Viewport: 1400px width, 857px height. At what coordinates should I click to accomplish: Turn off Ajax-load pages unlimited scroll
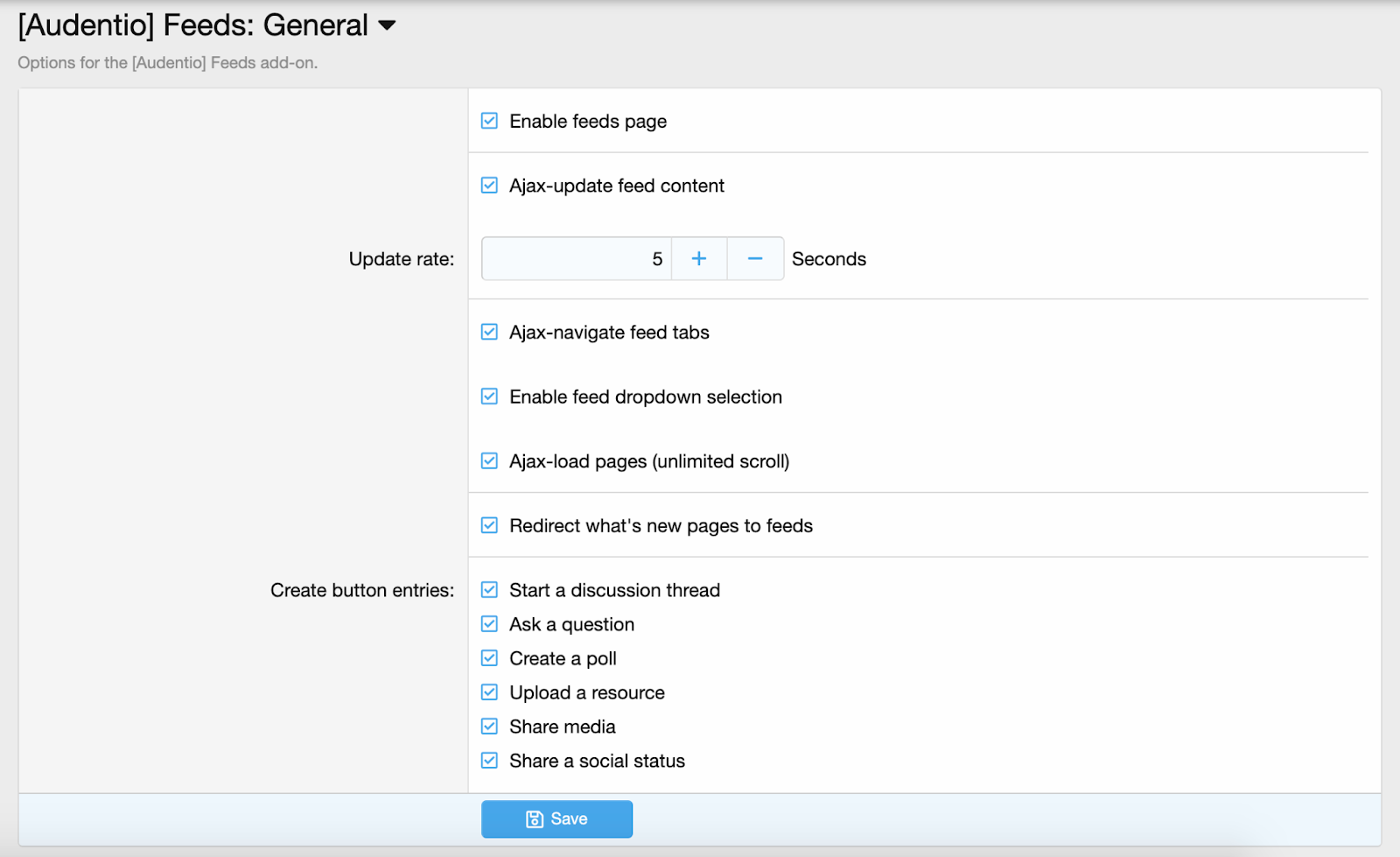[490, 461]
